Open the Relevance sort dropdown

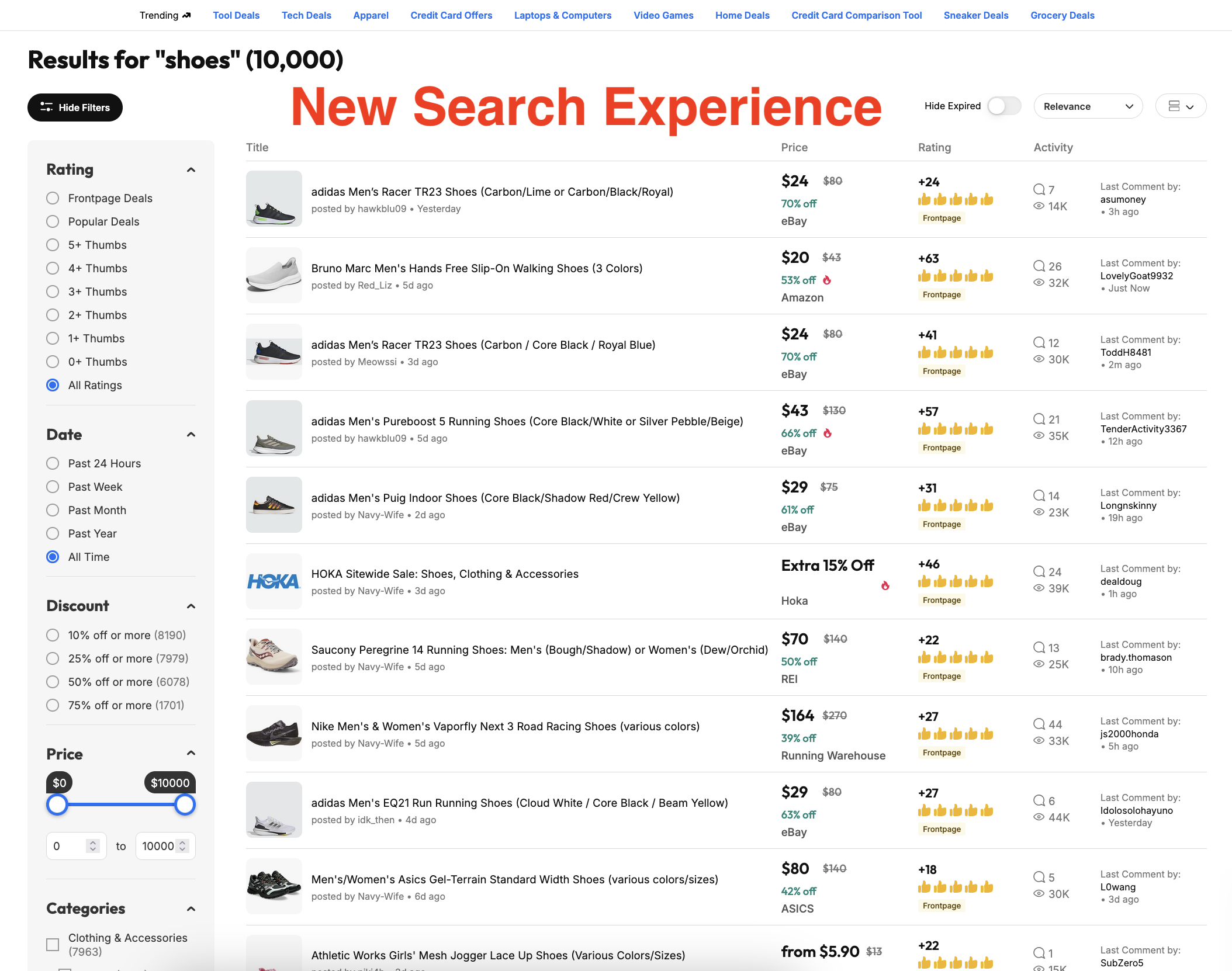[x=1088, y=106]
